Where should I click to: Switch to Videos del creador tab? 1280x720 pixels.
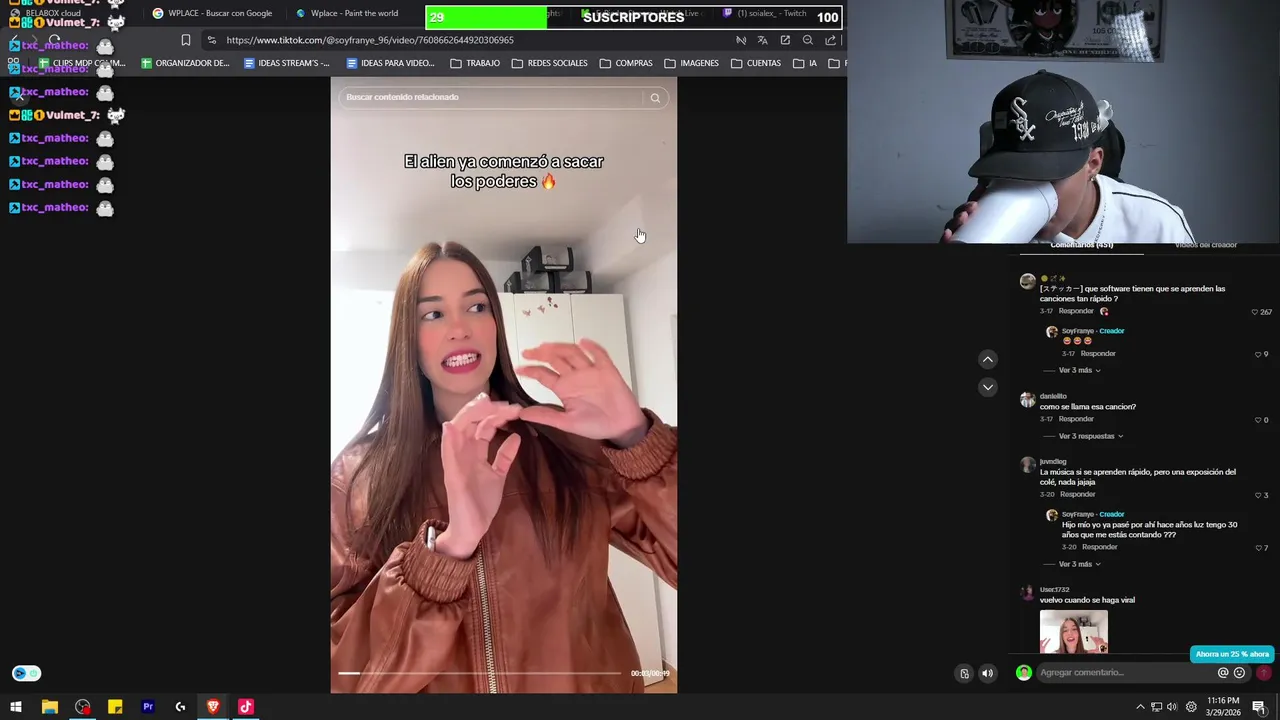pos(1205,245)
